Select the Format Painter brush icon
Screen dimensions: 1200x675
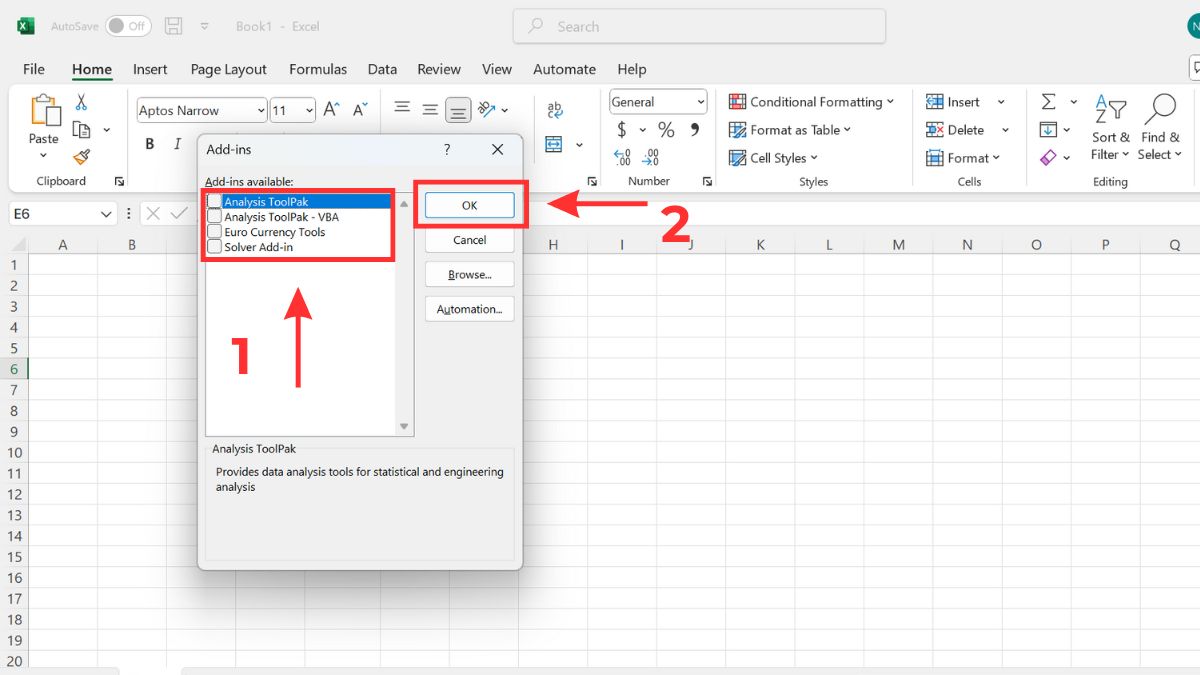tap(81, 157)
